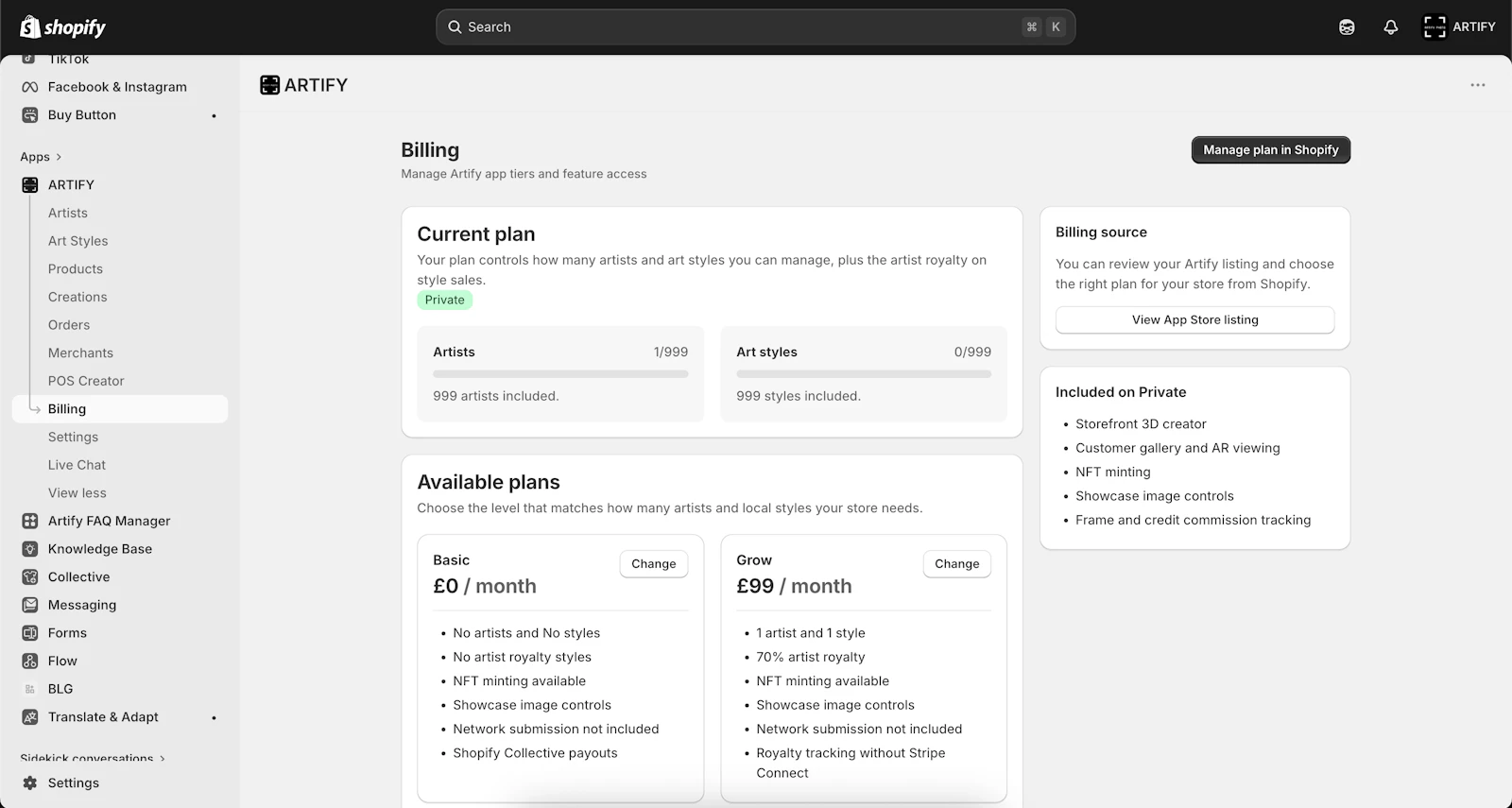Click Manage plan in Shopify button
This screenshot has width=1512, height=808.
[1271, 150]
